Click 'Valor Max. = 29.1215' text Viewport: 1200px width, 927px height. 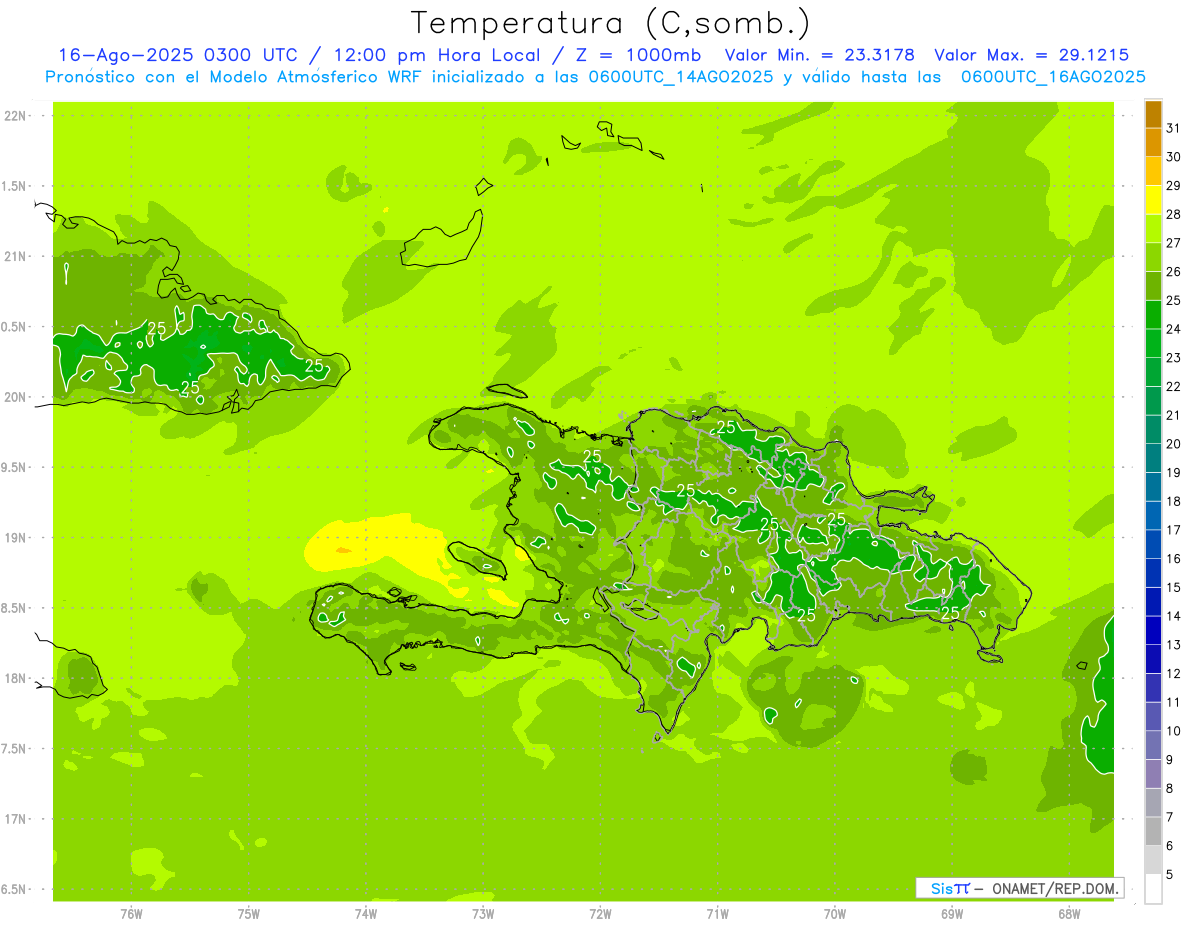1031,55
